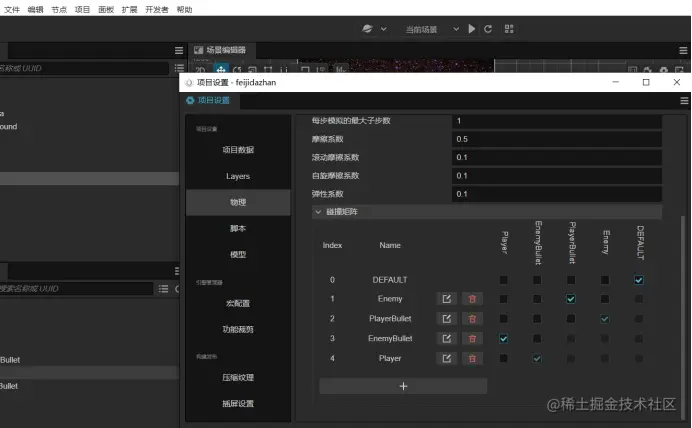Screen dimensions: 692x428
Task: Collapse the 碰撞矩阵 section
Action: 318,212
